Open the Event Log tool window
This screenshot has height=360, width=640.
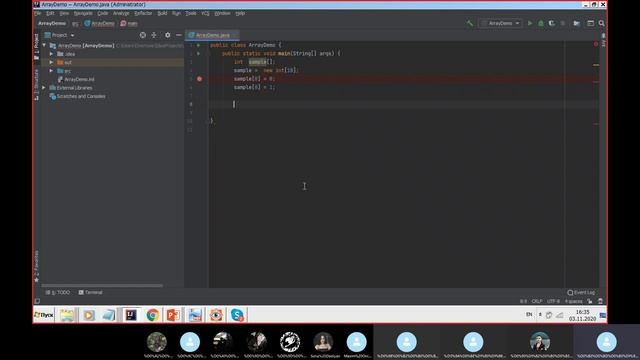pos(581,293)
